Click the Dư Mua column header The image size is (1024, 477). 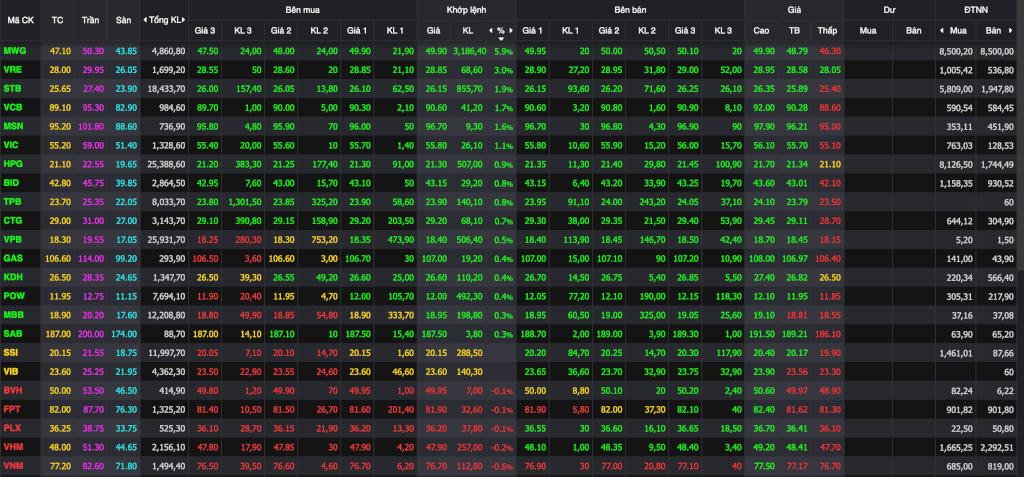[868, 30]
